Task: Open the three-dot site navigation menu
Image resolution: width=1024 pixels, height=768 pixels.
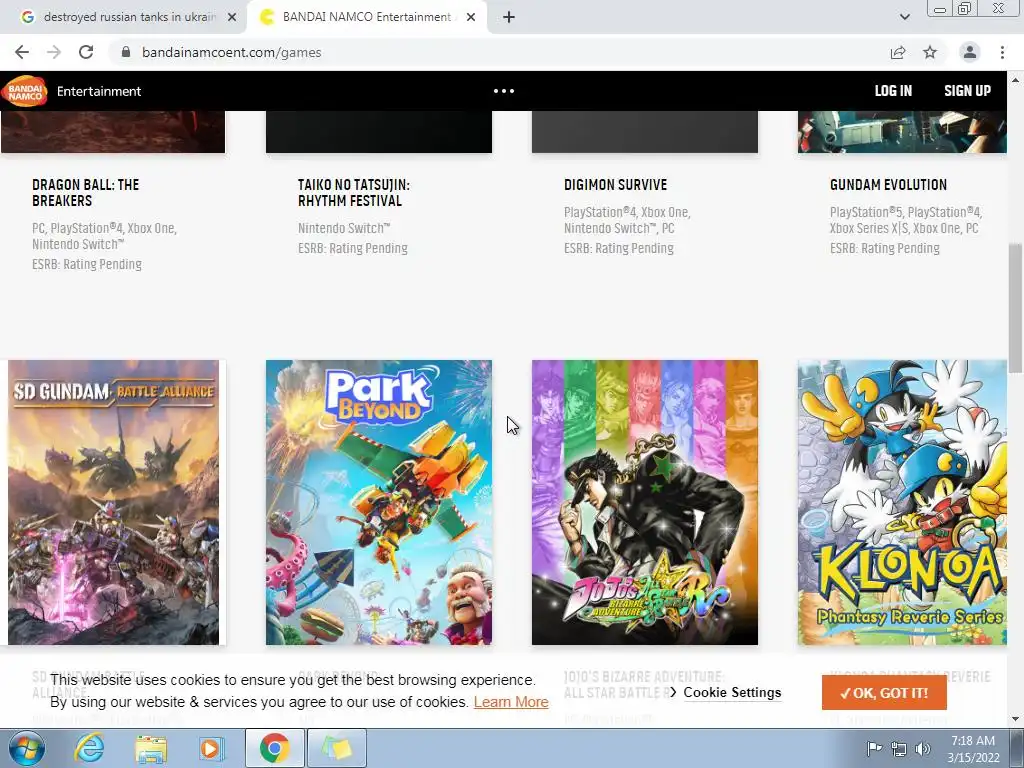Action: [504, 91]
